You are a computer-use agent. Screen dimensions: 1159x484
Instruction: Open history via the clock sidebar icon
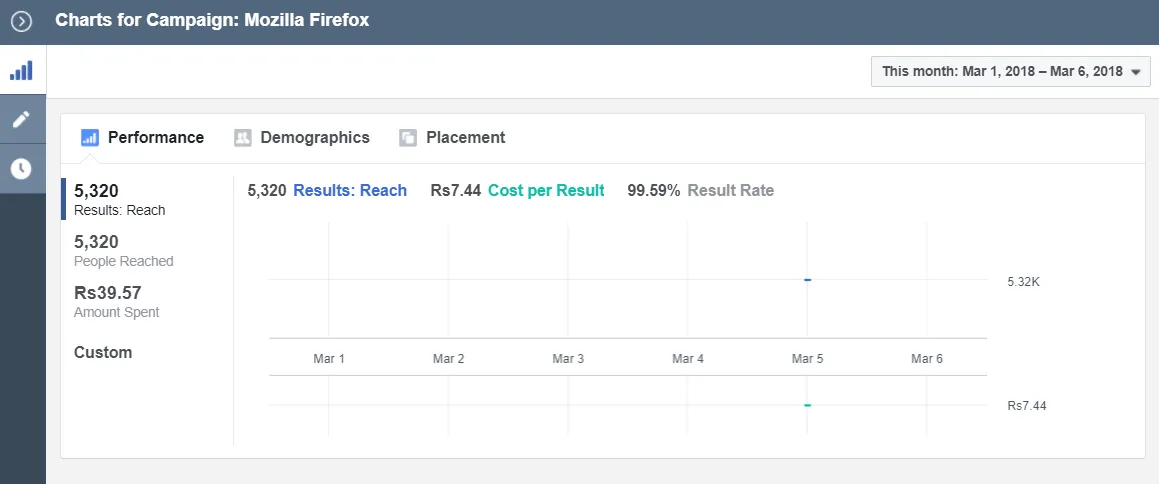[x=21, y=168]
